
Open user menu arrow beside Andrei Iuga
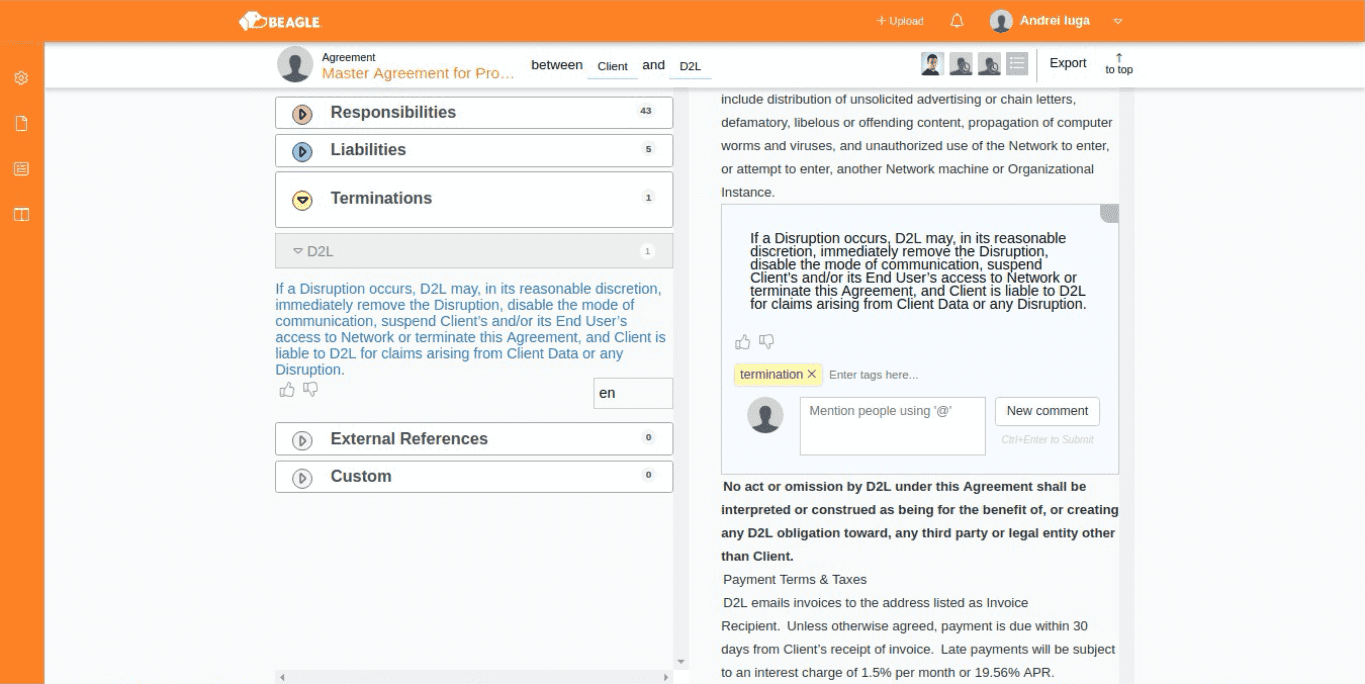(x=1118, y=21)
